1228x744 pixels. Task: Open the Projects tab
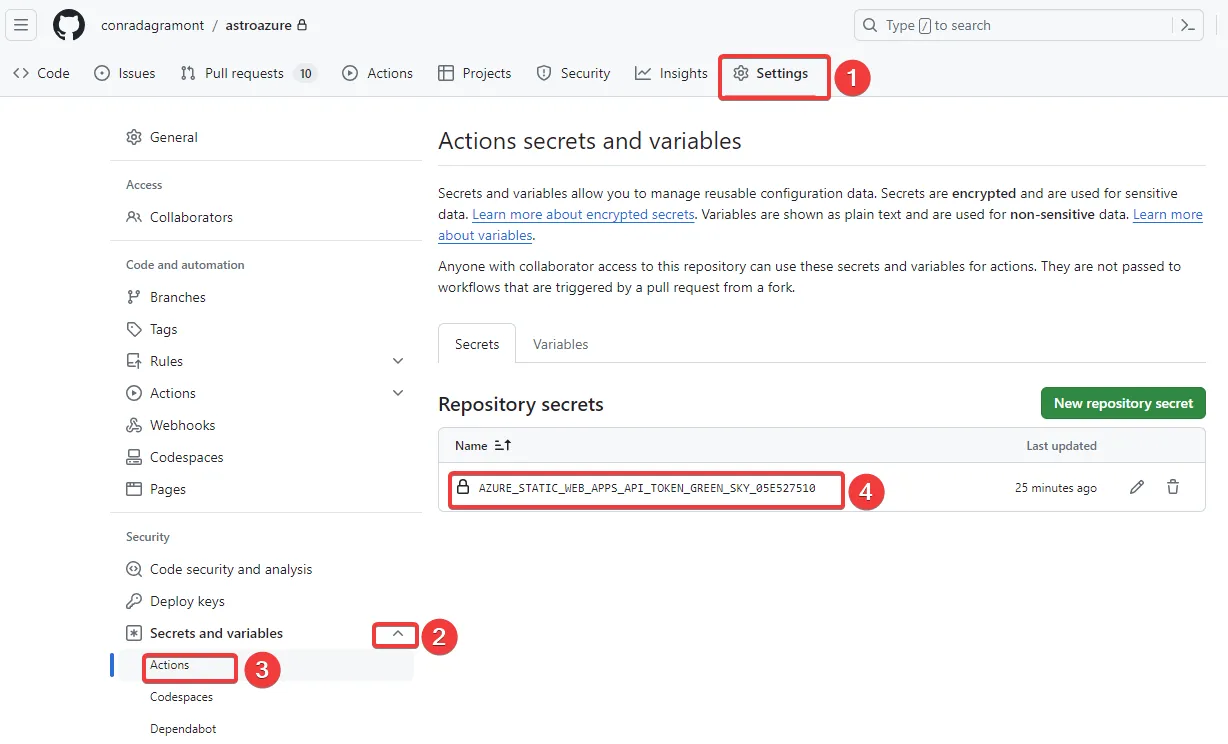pos(475,73)
